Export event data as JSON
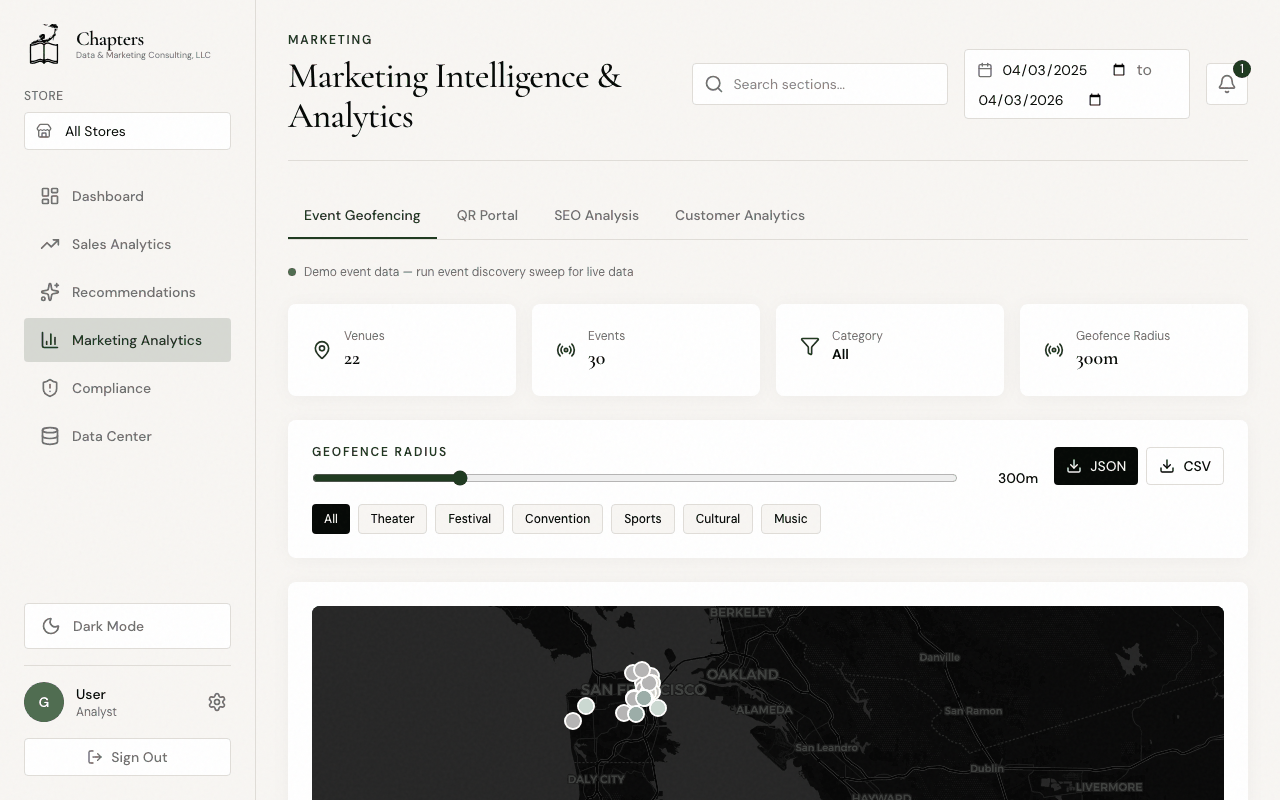Viewport: 1280px width, 800px height. point(1095,466)
